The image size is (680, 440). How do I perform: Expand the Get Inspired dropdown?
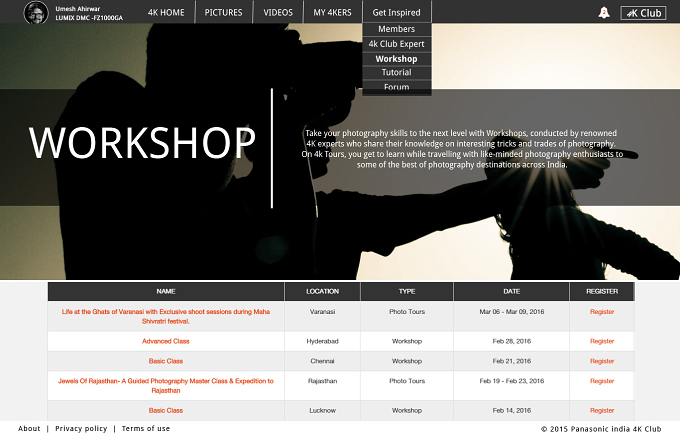(396, 13)
